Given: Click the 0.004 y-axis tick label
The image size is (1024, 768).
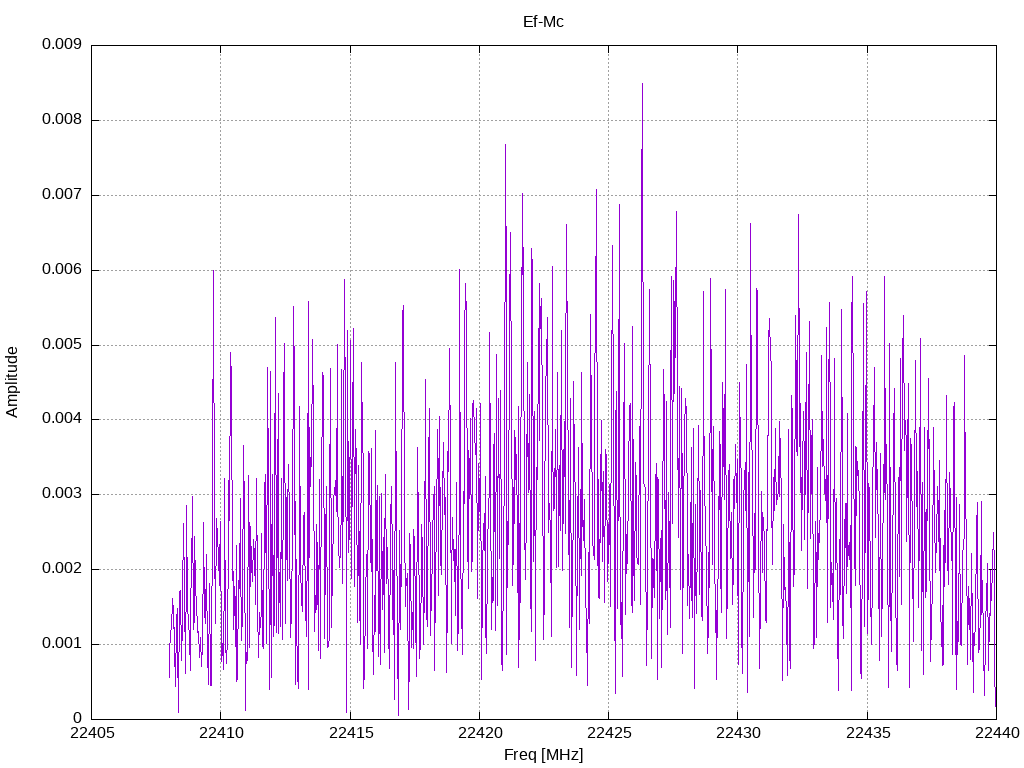Looking at the screenshot, I should [62, 419].
